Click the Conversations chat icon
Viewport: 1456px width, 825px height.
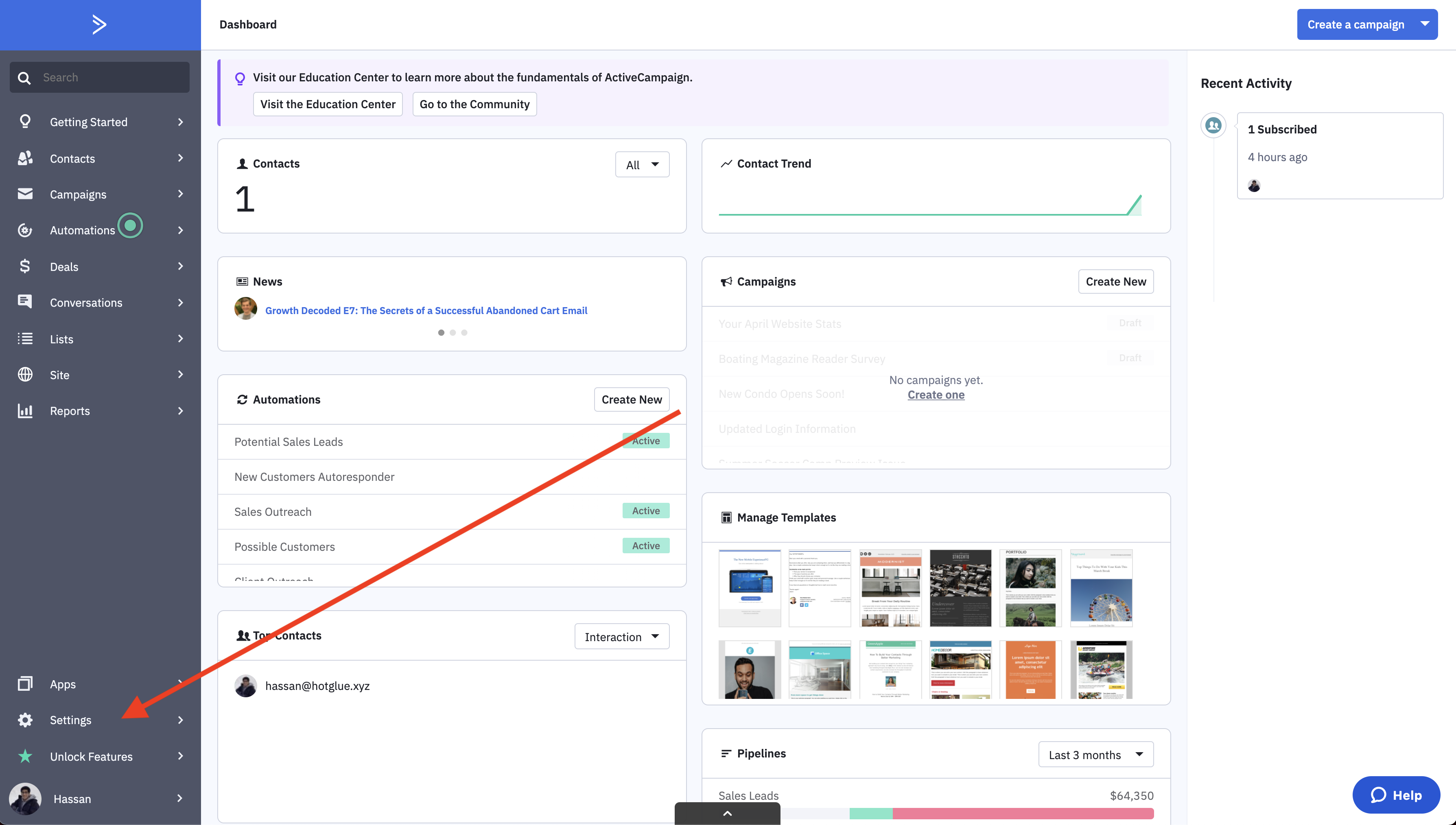click(x=25, y=301)
